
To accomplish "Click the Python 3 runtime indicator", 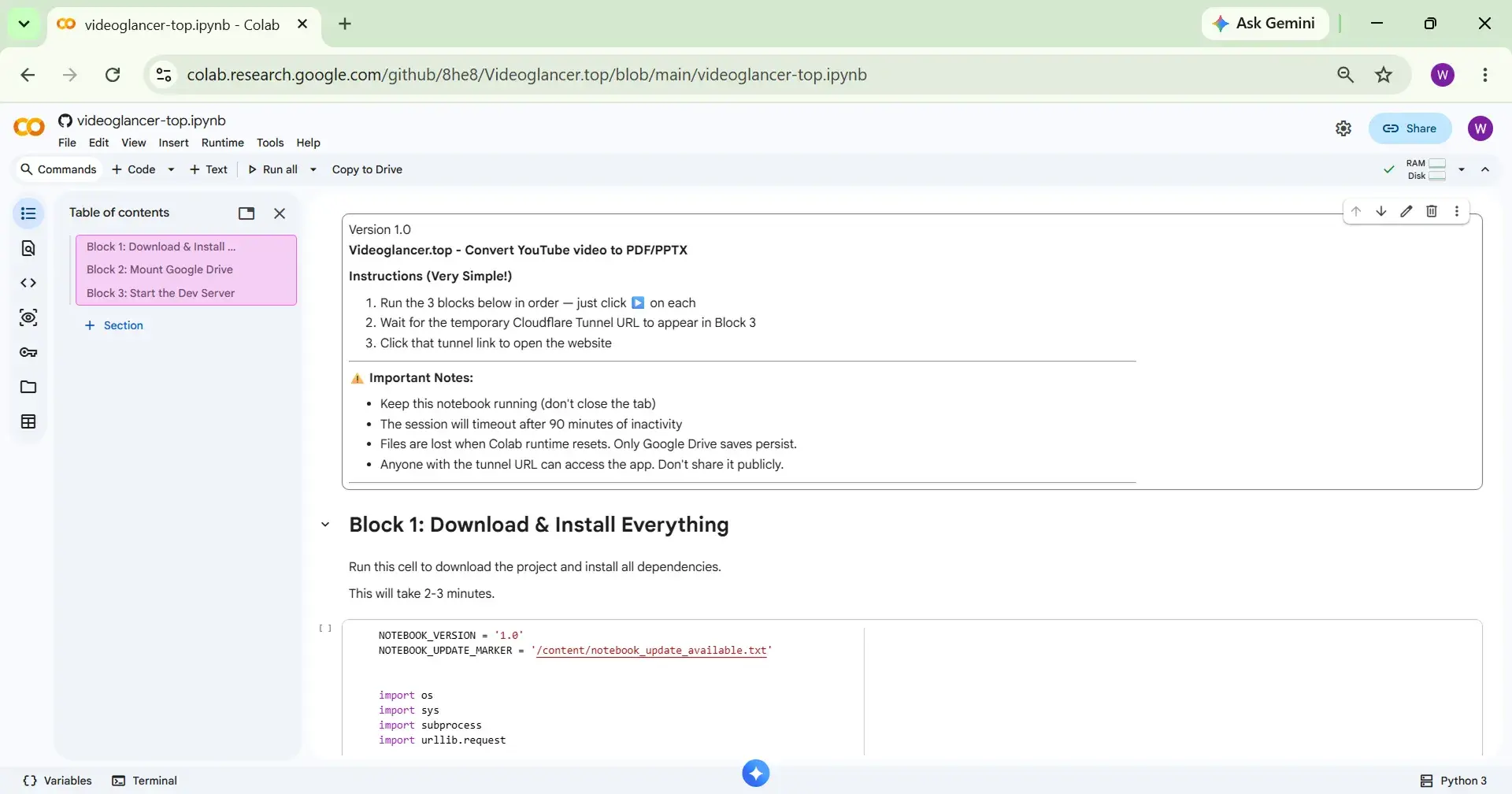I will 1454,781.
